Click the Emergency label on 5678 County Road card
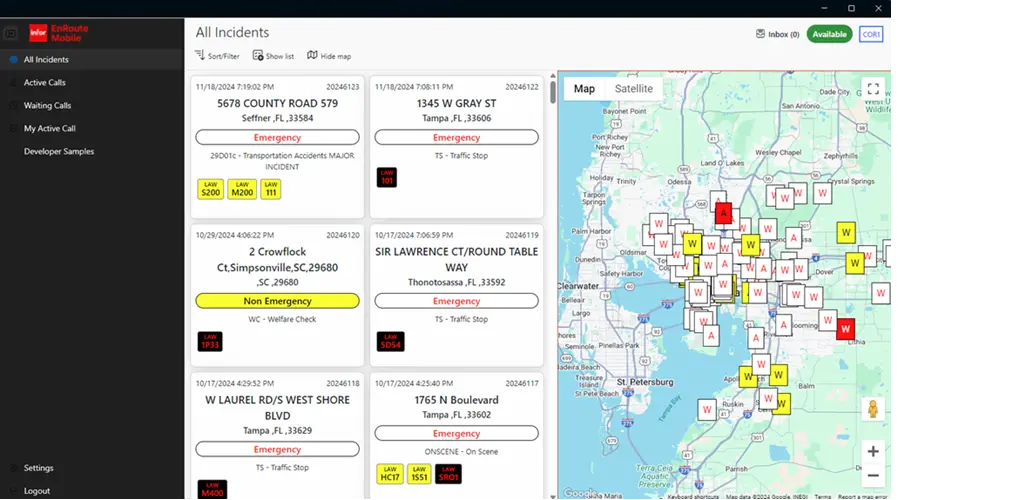The height and width of the screenshot is (500, 1024). (x=278, y=138)
